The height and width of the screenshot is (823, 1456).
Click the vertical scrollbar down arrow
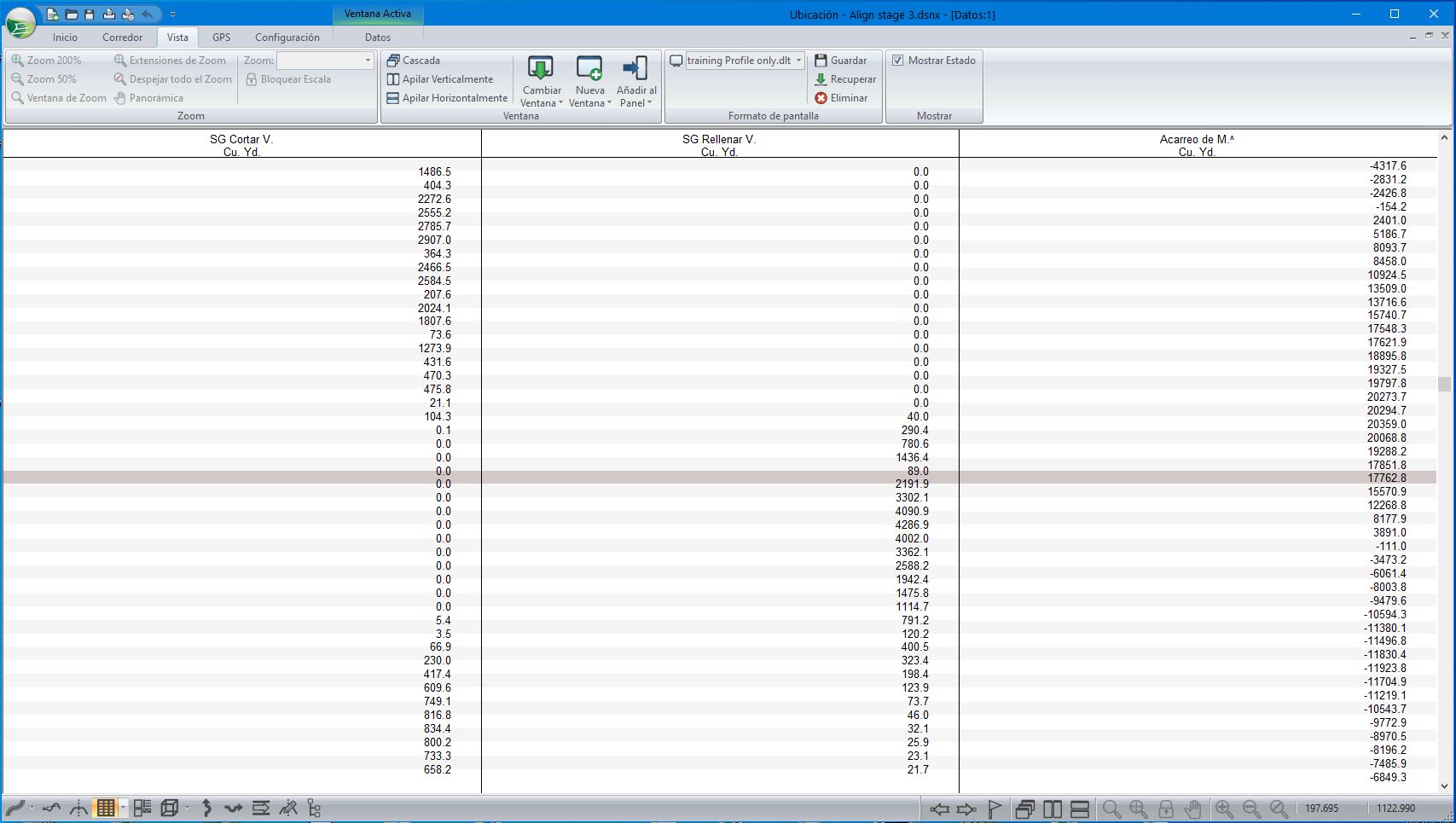pos(1444,786)
